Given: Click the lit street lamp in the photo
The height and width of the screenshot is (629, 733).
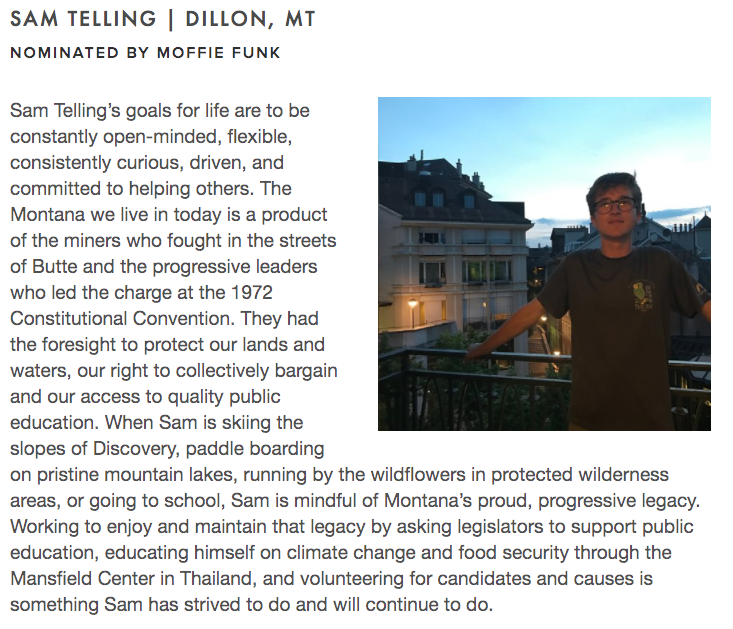Looking at the screenshot, I should 412,304.
